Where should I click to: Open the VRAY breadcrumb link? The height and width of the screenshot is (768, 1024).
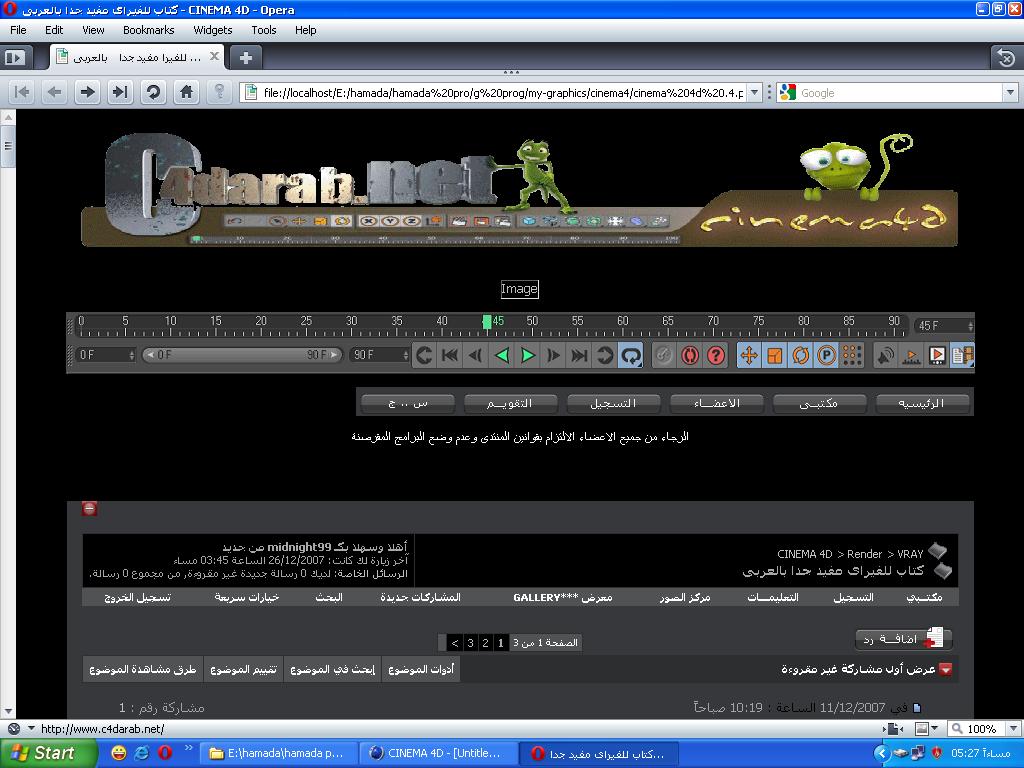point(910,554)
